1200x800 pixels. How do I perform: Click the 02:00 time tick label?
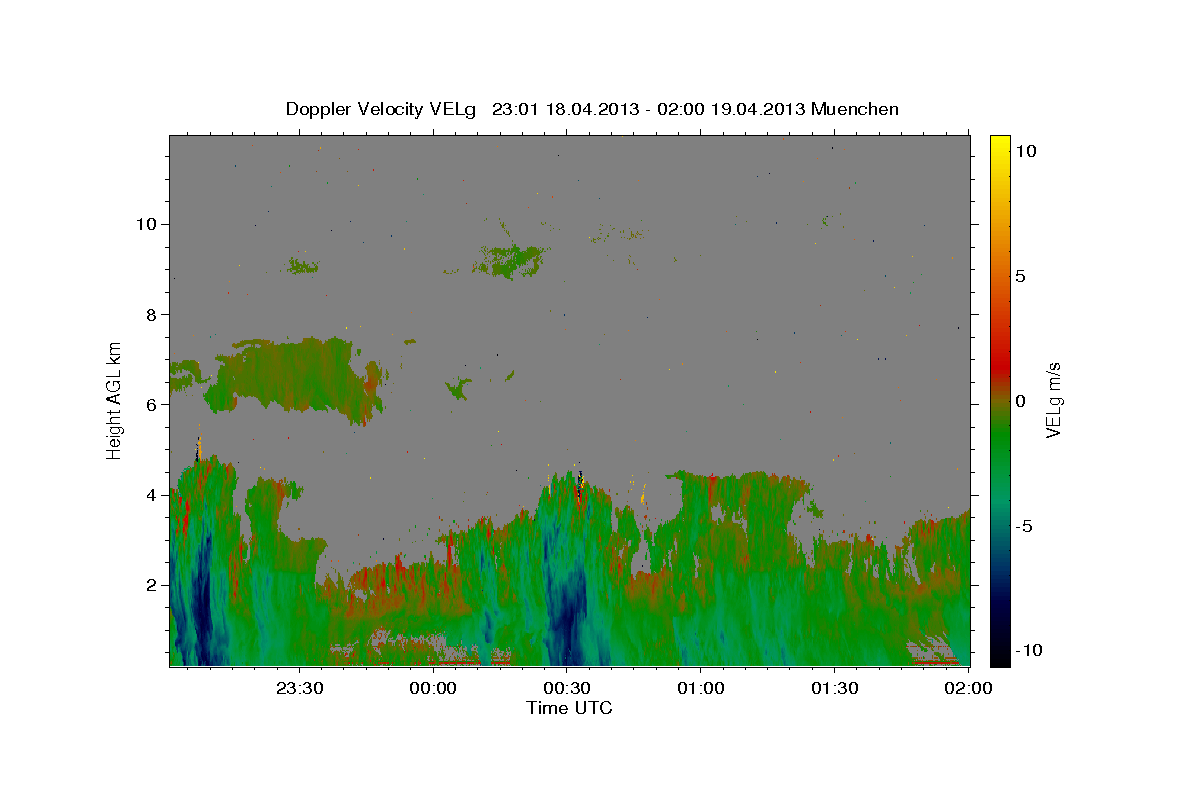click(967, 688)
